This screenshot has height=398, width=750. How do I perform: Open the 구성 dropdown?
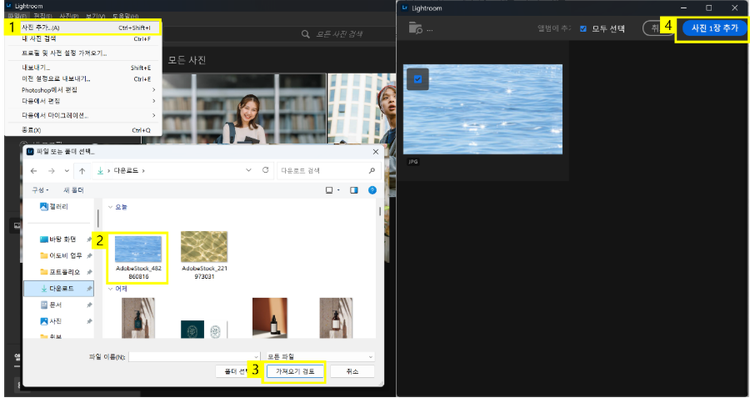coord(40,190)
